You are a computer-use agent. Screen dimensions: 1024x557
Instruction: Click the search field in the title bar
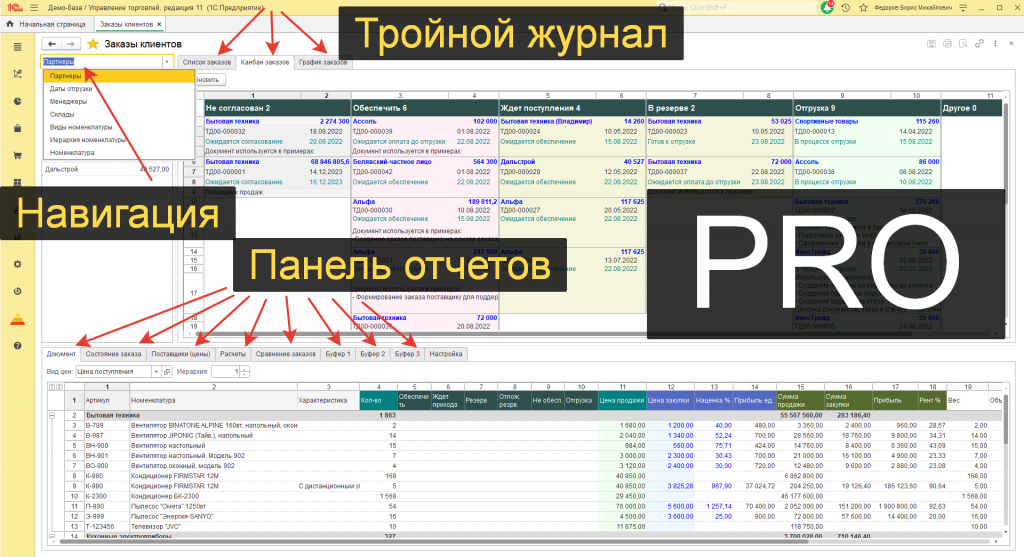(735, 8)
